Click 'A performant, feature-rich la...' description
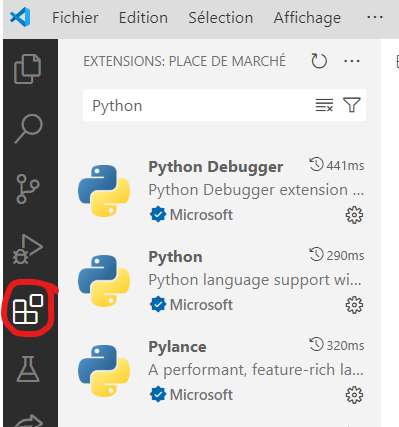The width and height of the screenshot is (399, 427). pos(256,370)
